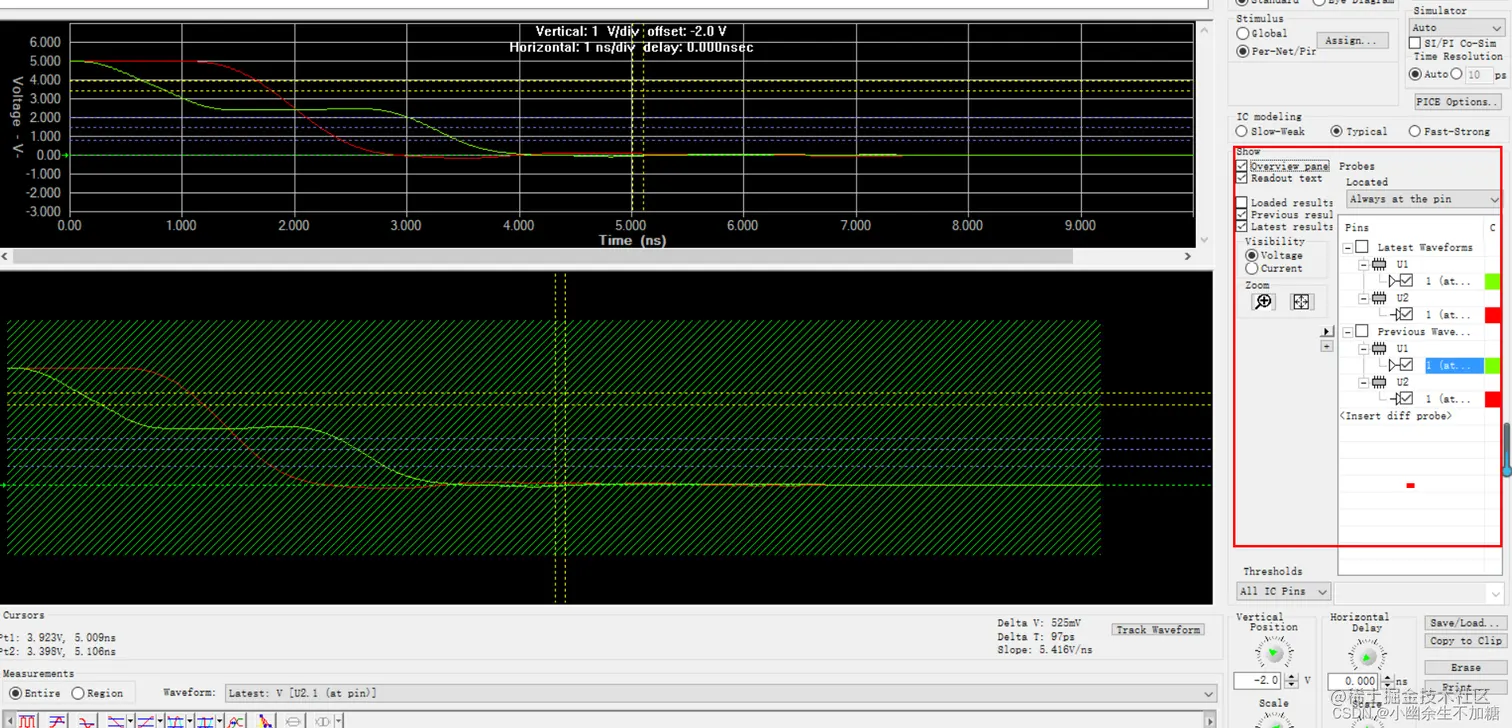Open the Thresholds All IC Pins dropdown

pyautogui.click(x=1284, y=591)
